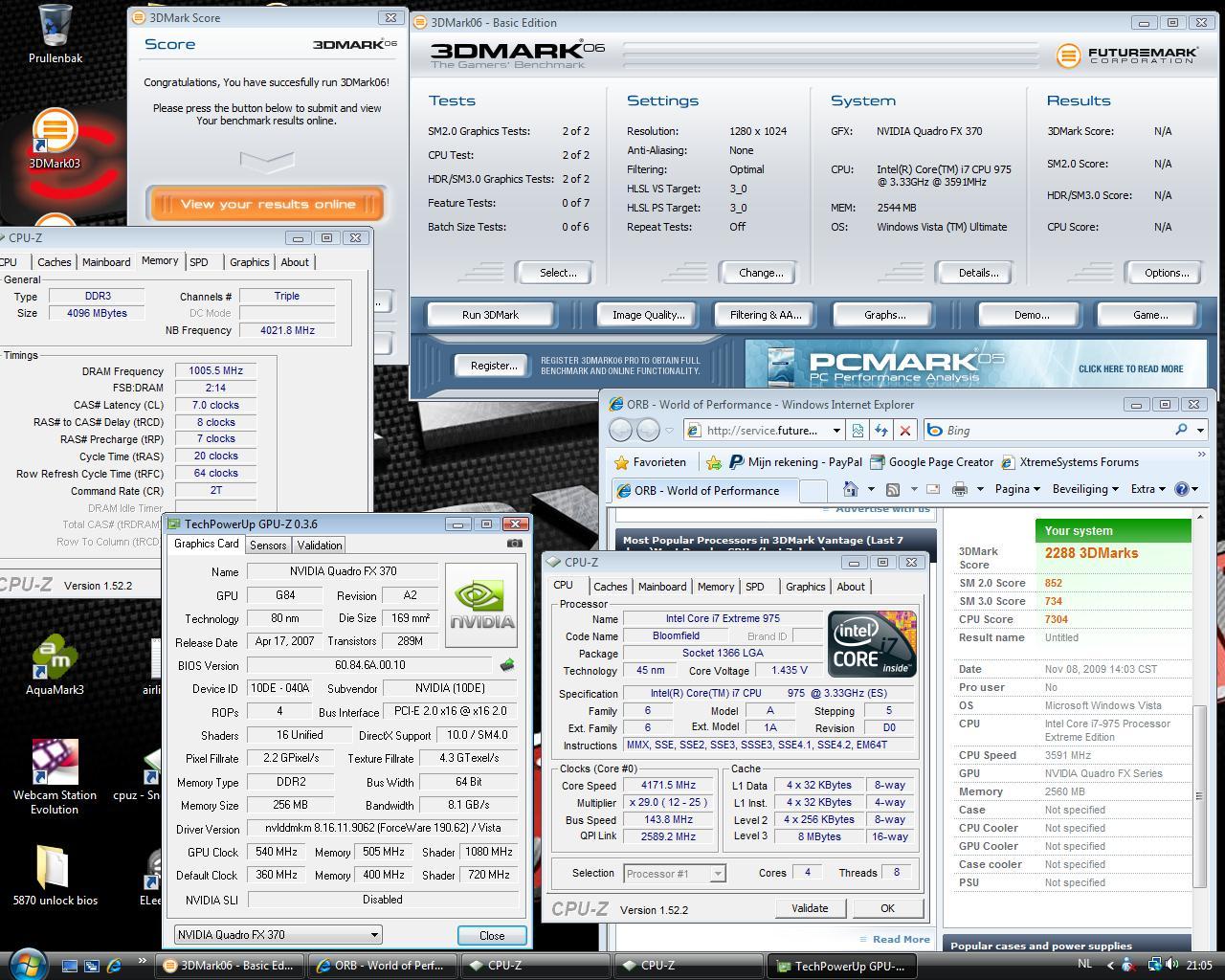Click the red Stop loading icon
Viewport: 1225px width, 980px height.
tap(904, 431)
